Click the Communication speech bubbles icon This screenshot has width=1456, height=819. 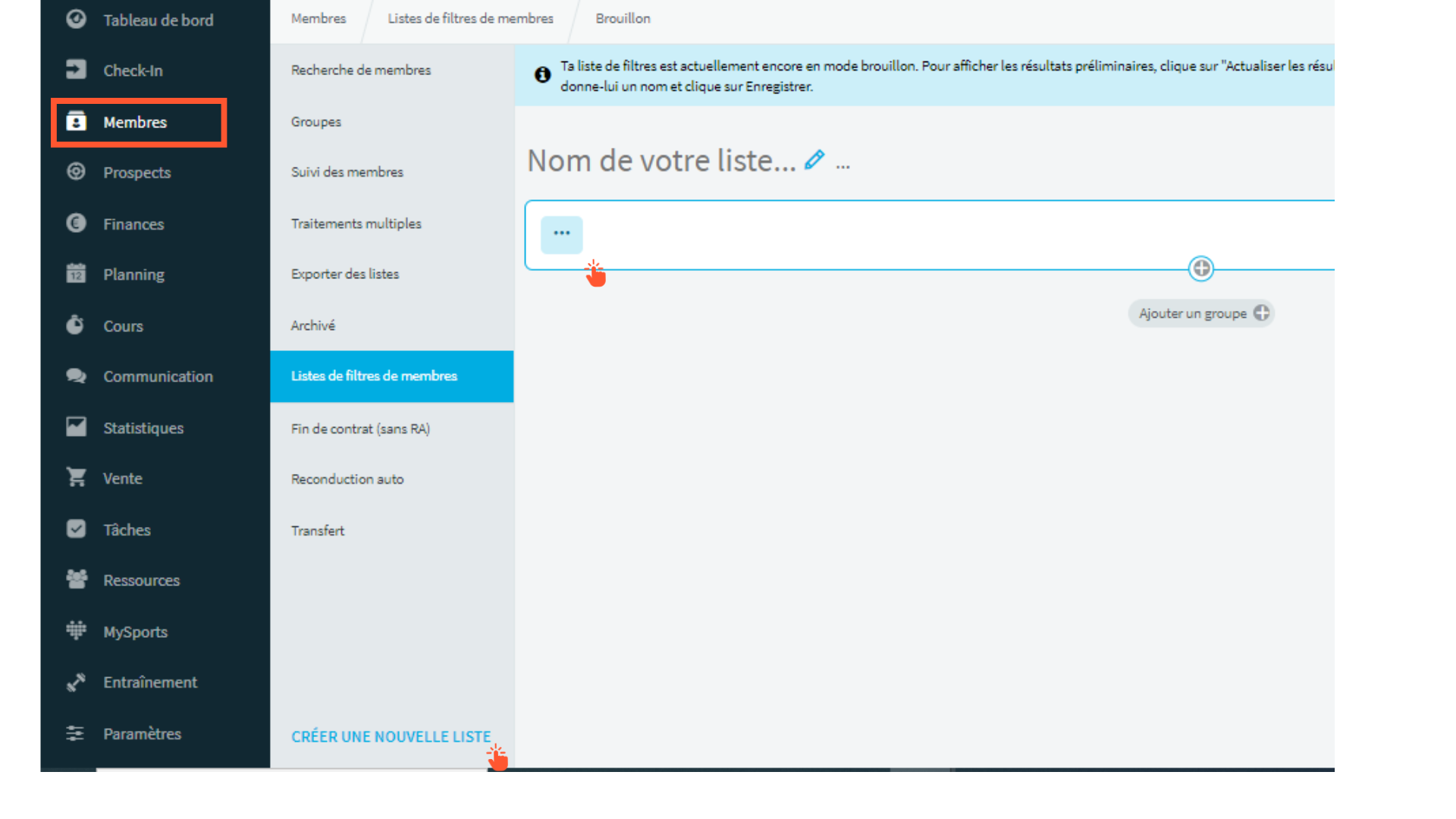tap(76, 376)
